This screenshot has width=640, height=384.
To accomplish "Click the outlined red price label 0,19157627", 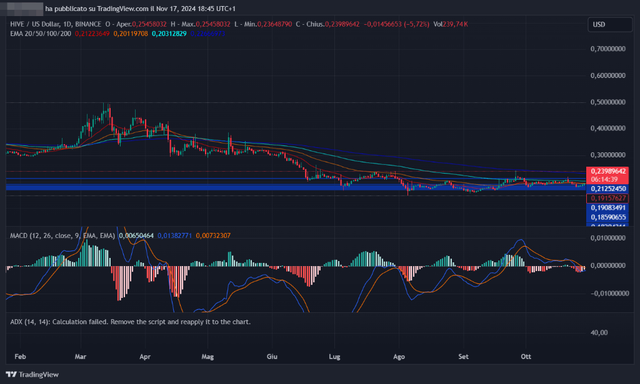I will click(608, 198).
